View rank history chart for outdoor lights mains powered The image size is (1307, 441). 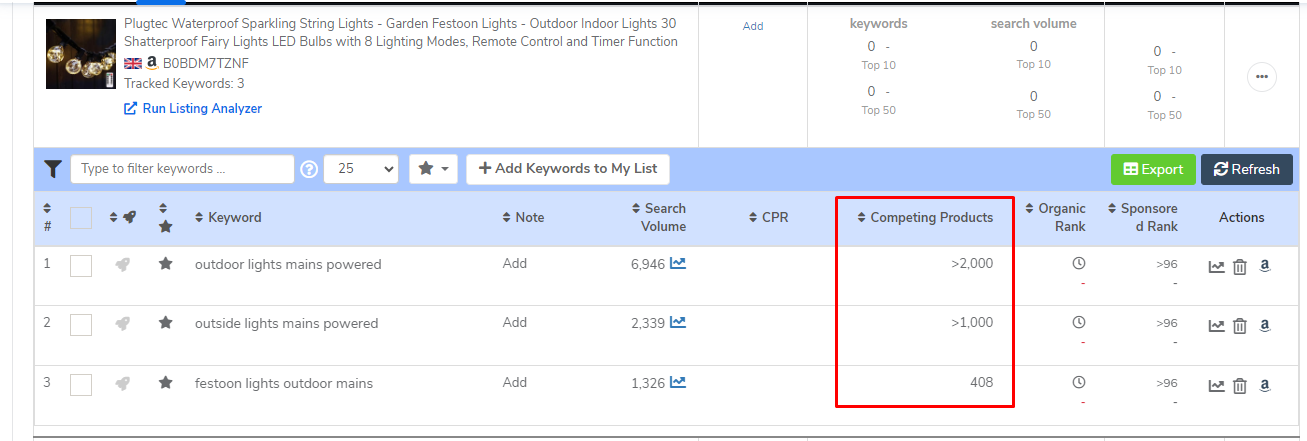tap(1216, 266)
